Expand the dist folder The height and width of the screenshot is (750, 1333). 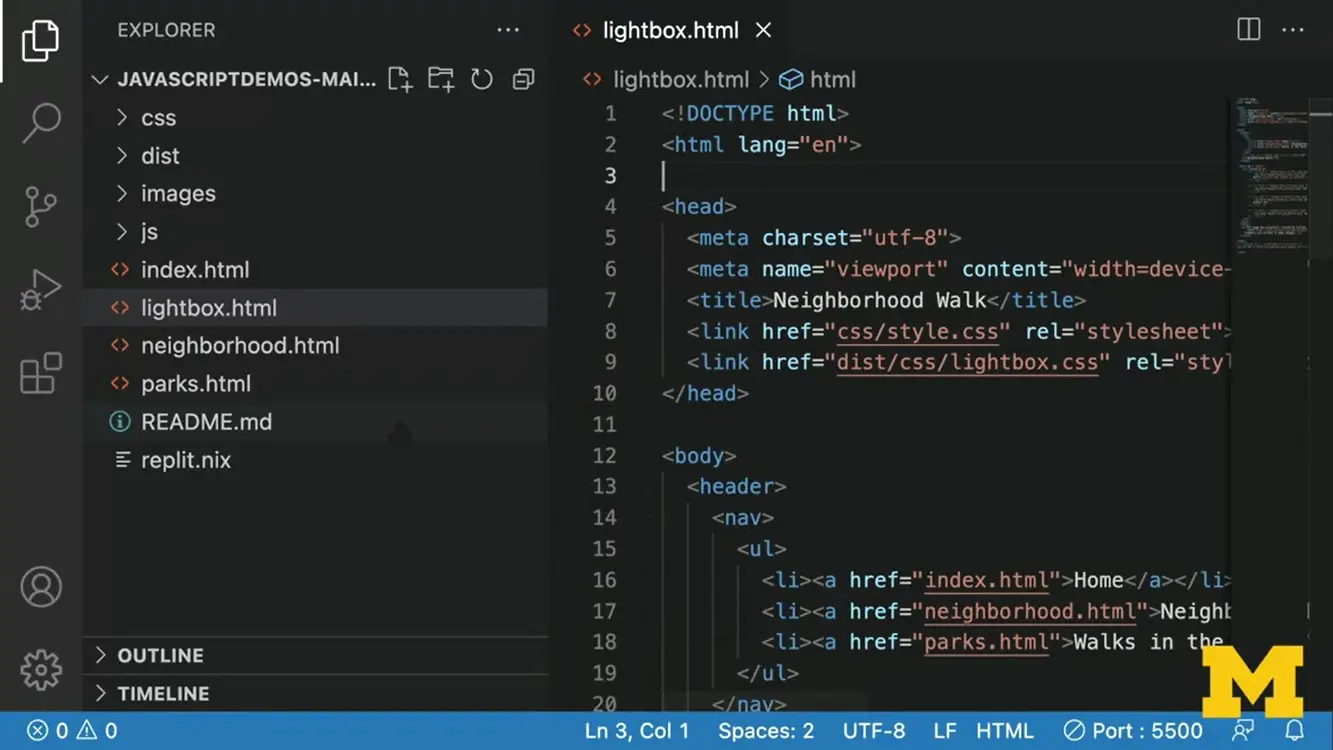(x=315, y=156)
